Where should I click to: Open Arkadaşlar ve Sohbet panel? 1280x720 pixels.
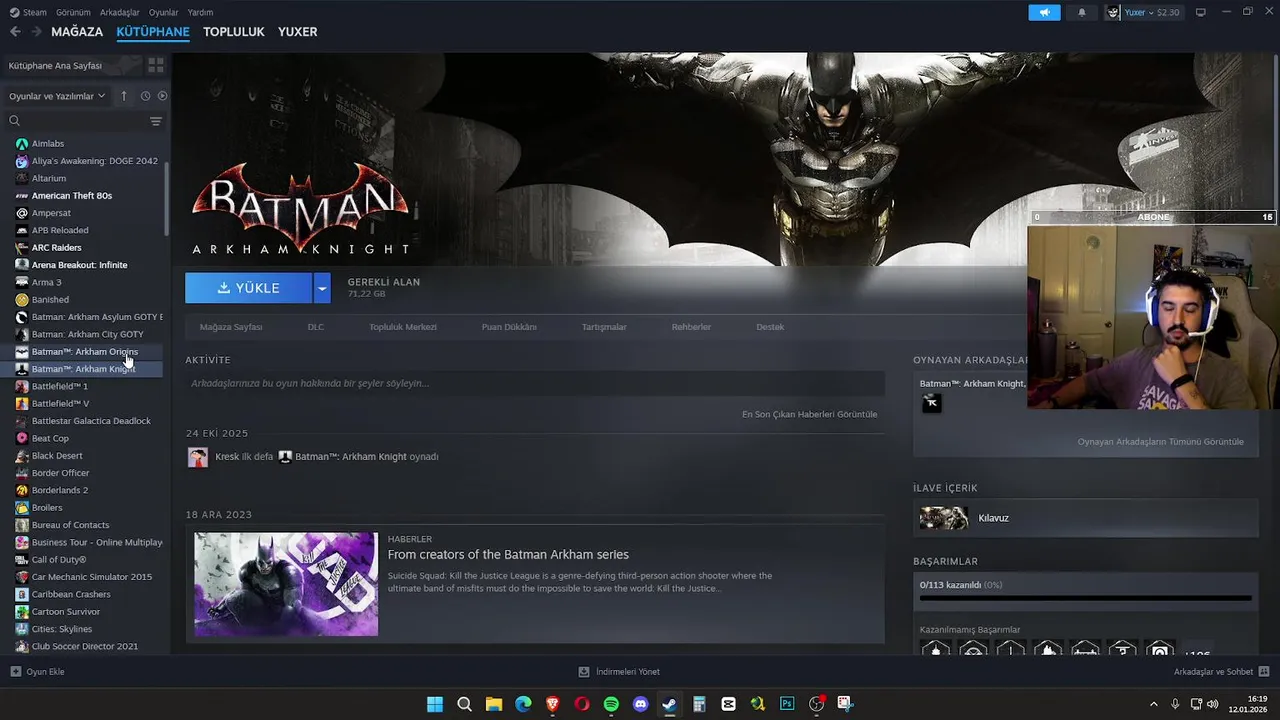(1221, 672)
